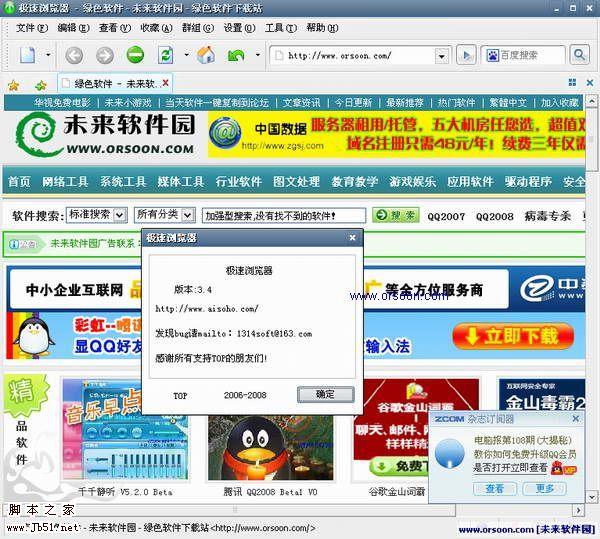Click the 立即下载 orange button
The width and height of the screenshot is (600, 539).
(513, 336)
